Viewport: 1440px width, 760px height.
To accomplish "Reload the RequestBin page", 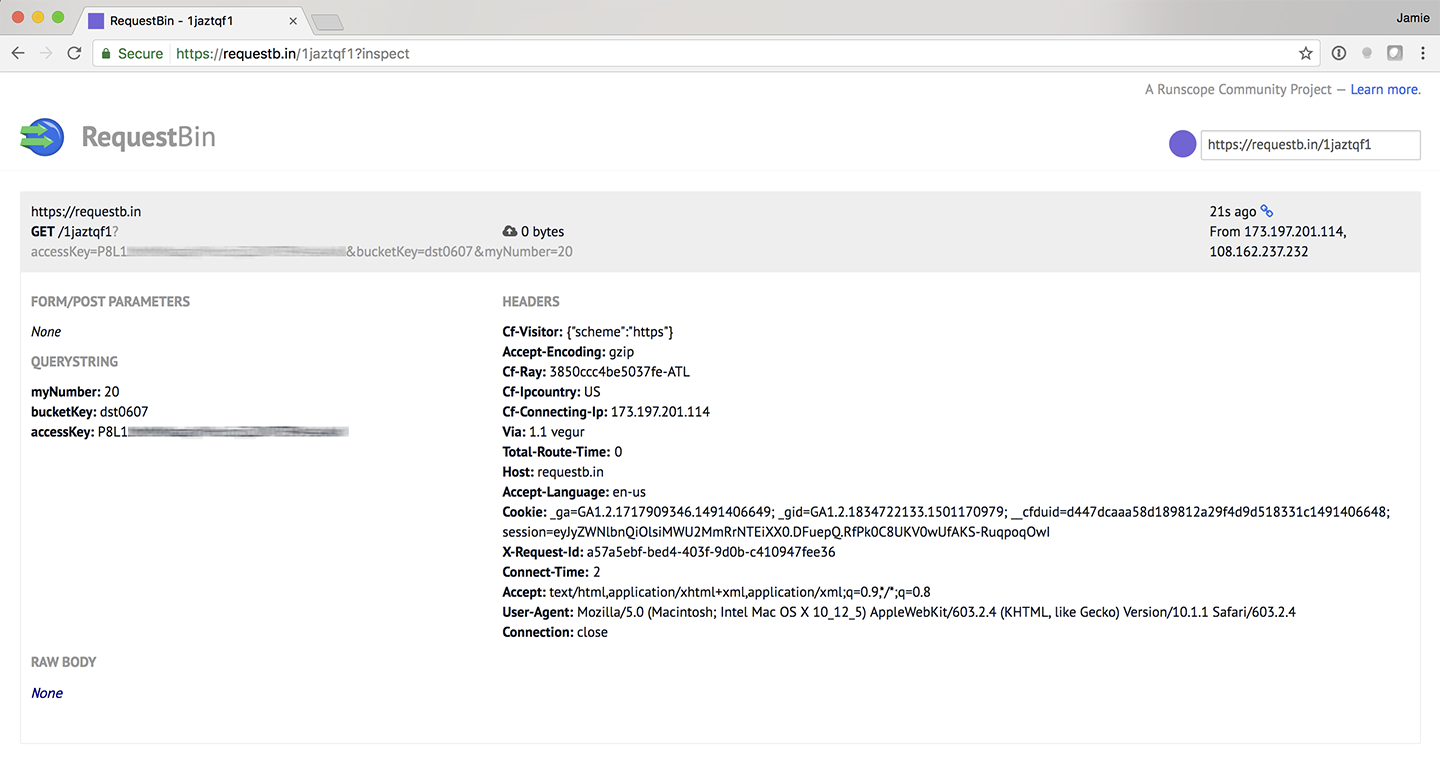I will tap(74, 54).
